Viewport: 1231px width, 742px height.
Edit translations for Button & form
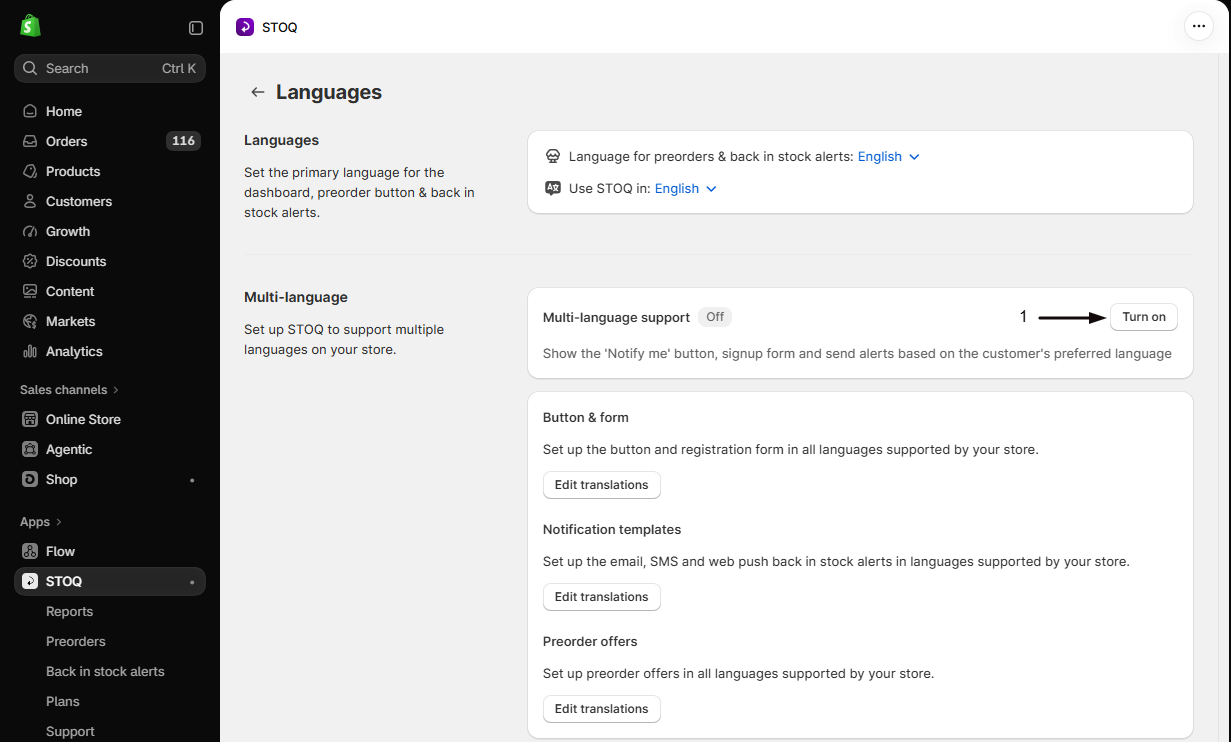point(602,485)
